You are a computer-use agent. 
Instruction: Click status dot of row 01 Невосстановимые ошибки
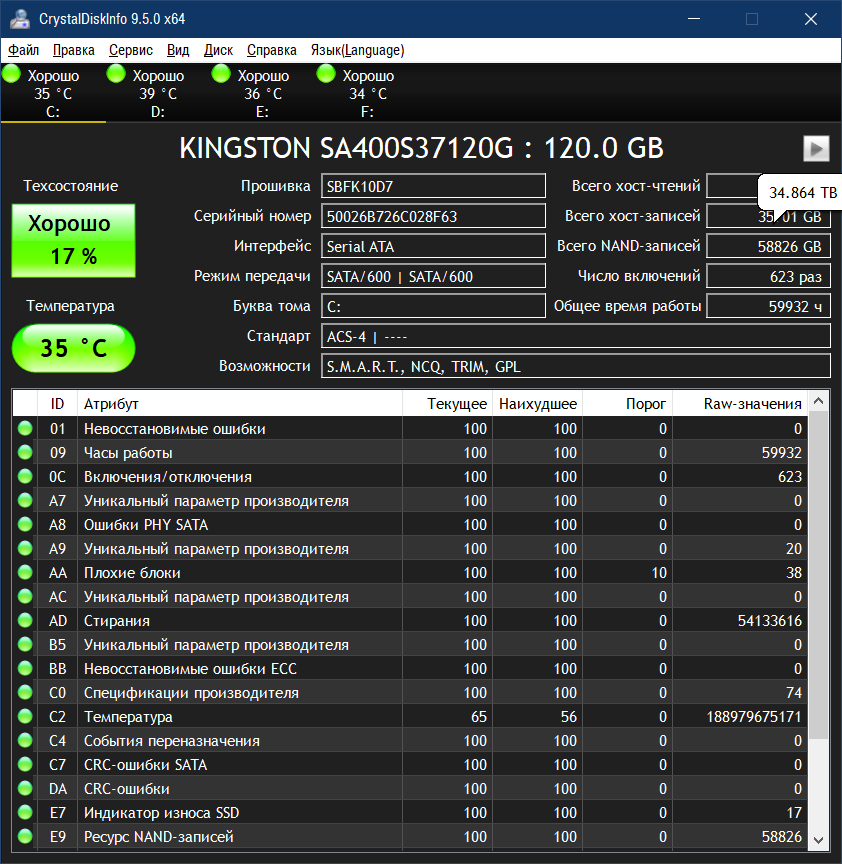click(25, 428)
